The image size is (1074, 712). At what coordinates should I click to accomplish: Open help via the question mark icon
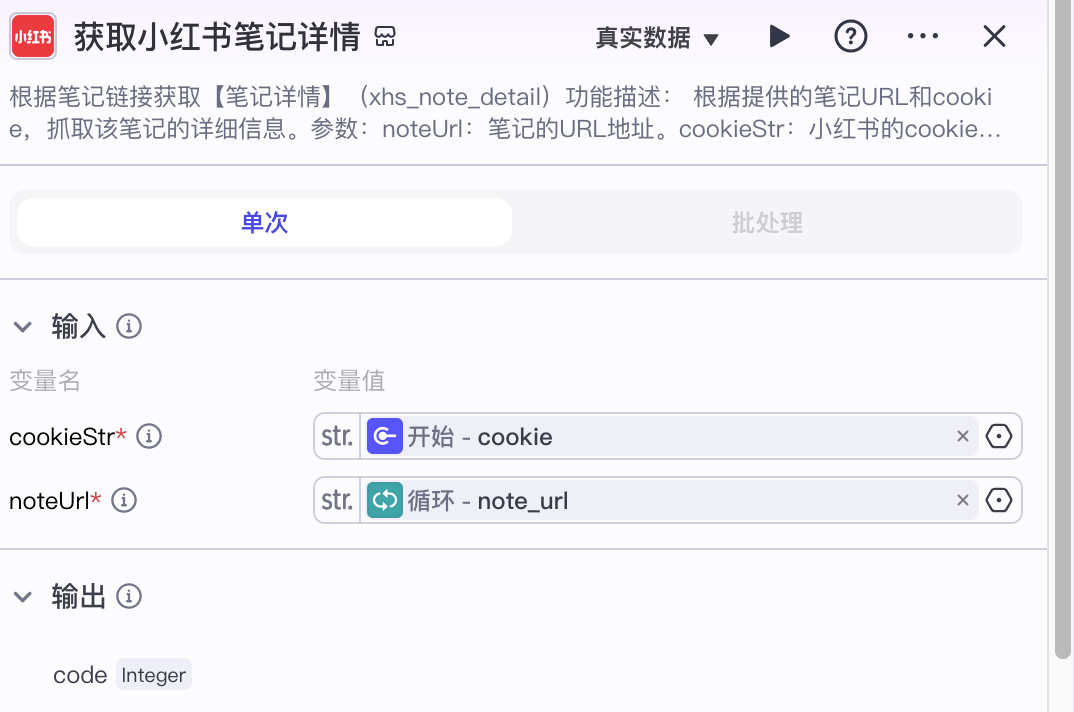(x=850, y=37)
